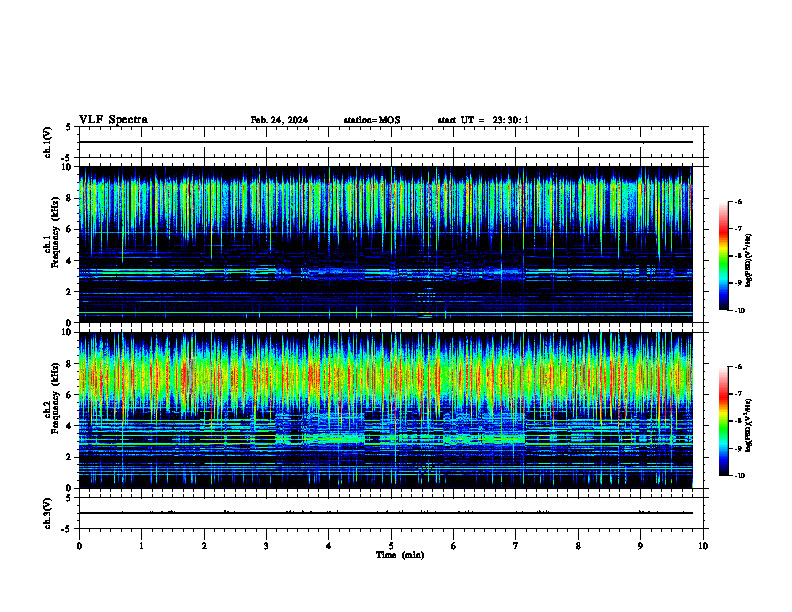Click the ch.2 spectrogram color scale bar
Viewport: 792px width, 612px height.
tap(723, 421)
